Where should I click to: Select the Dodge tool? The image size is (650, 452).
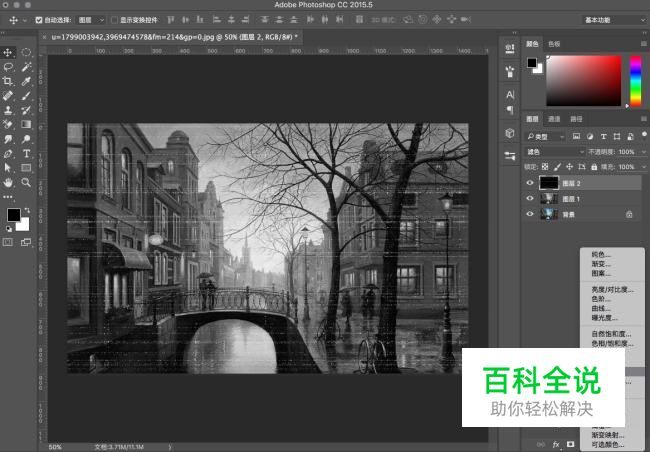click(26, 139)
